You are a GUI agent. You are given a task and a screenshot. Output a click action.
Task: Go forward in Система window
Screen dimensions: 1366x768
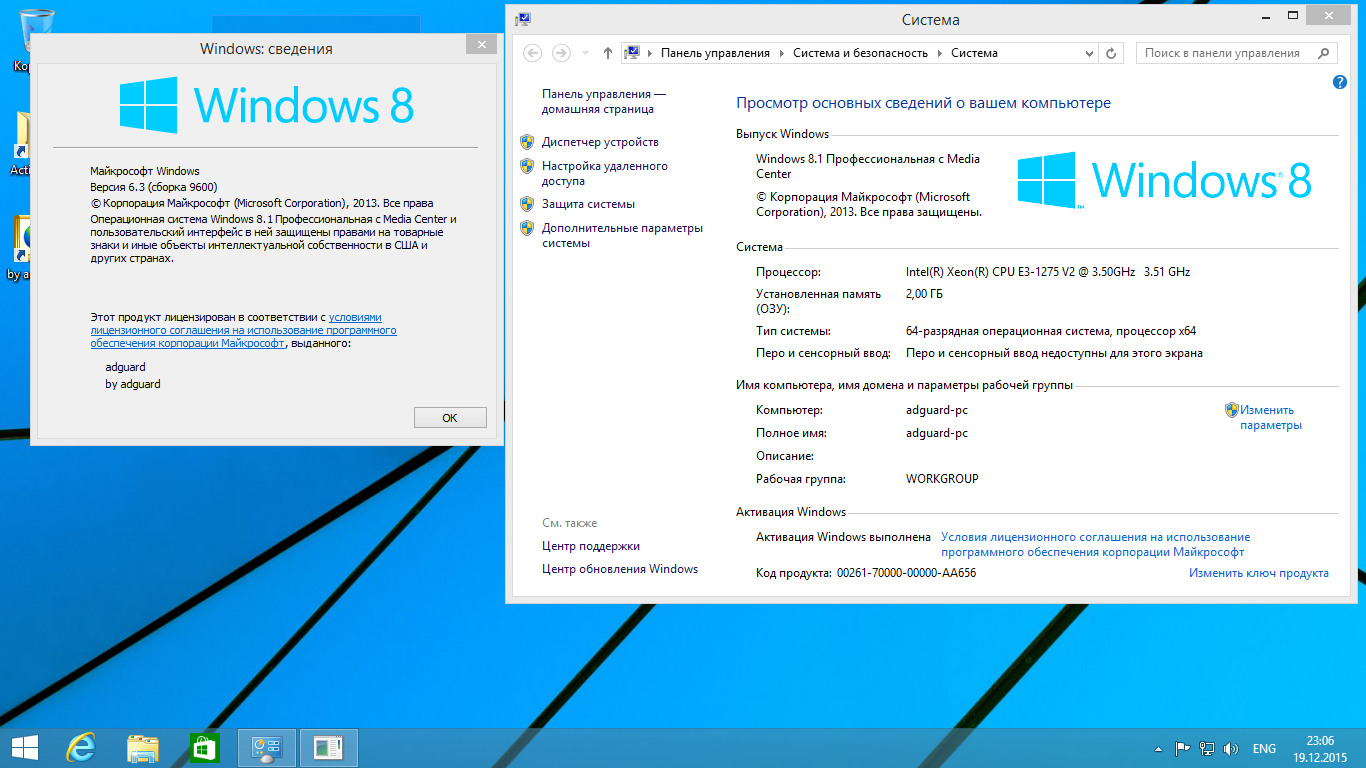(561, 53)
